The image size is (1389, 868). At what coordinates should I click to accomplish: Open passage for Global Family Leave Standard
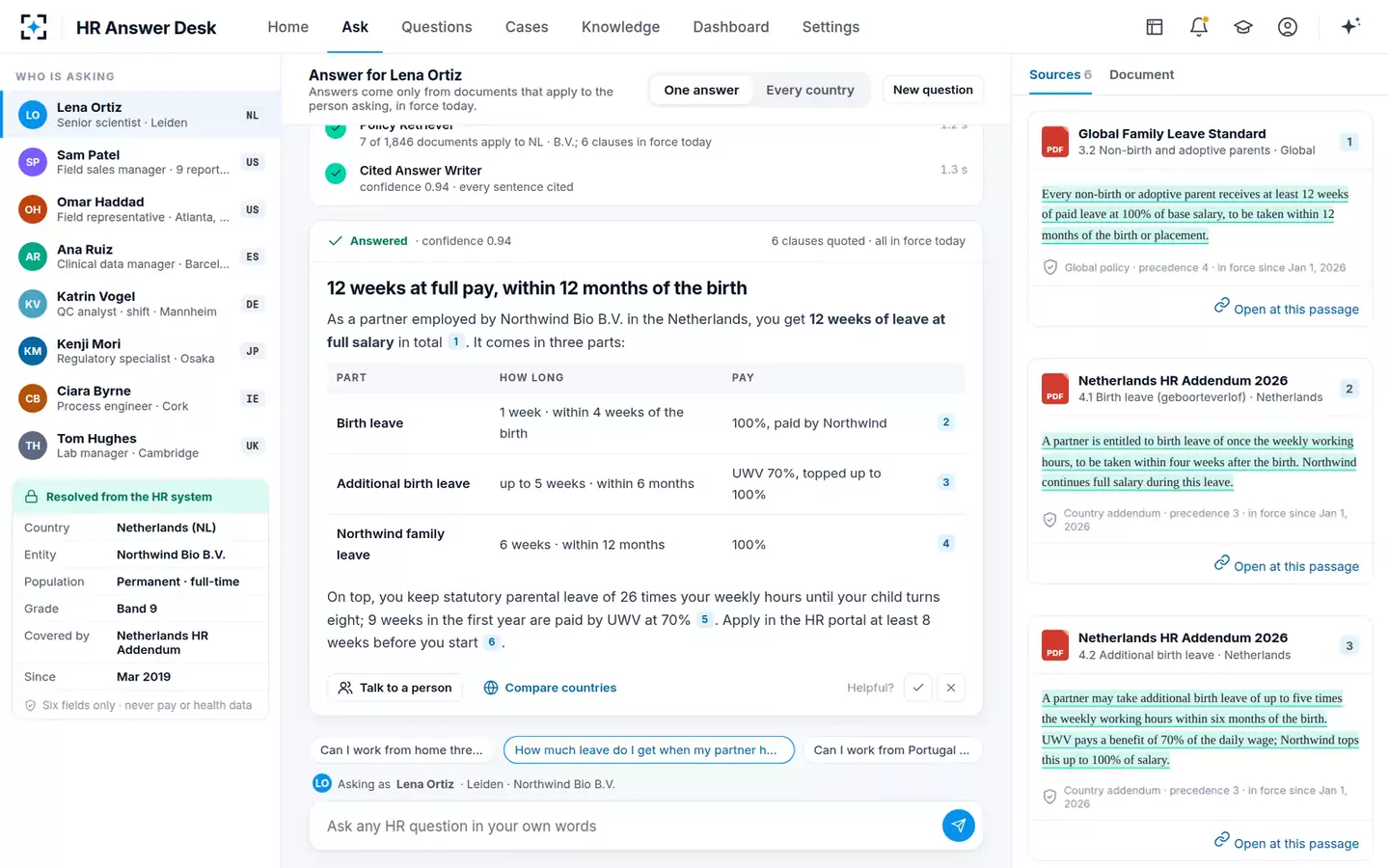(1286, 309)
